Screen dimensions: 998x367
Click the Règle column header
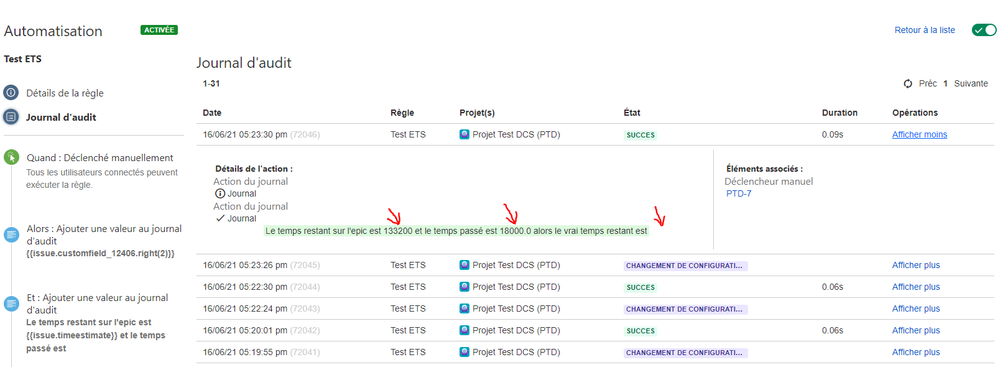coord(402,113)
